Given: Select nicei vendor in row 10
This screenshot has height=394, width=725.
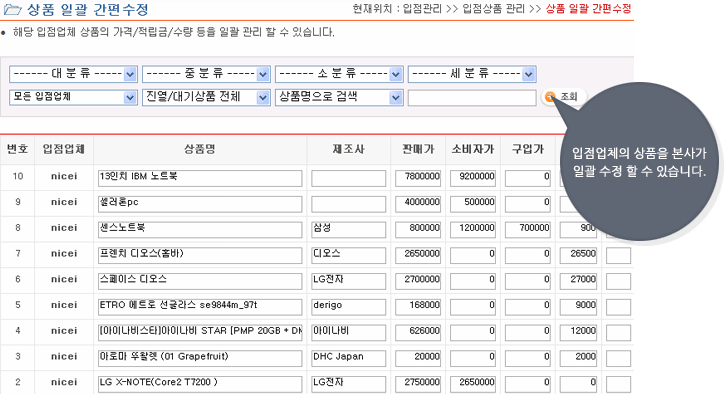Looking at the screenshot, I should 64,176.
